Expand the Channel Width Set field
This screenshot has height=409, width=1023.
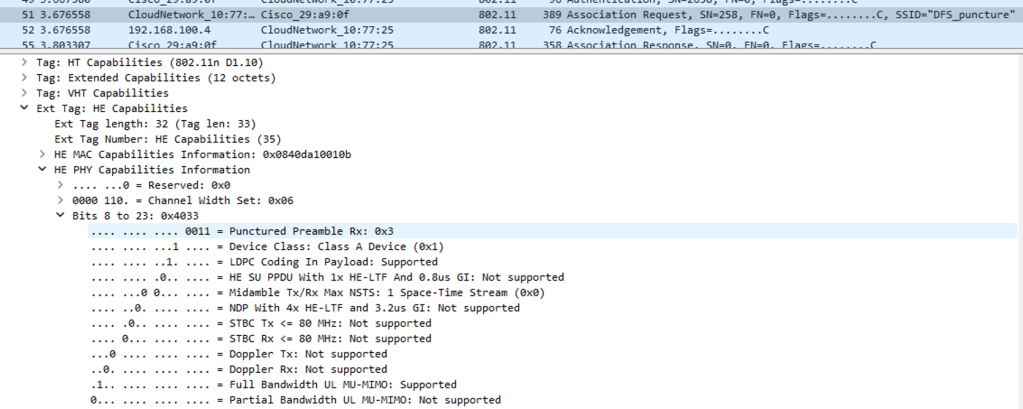pos(60,200)
